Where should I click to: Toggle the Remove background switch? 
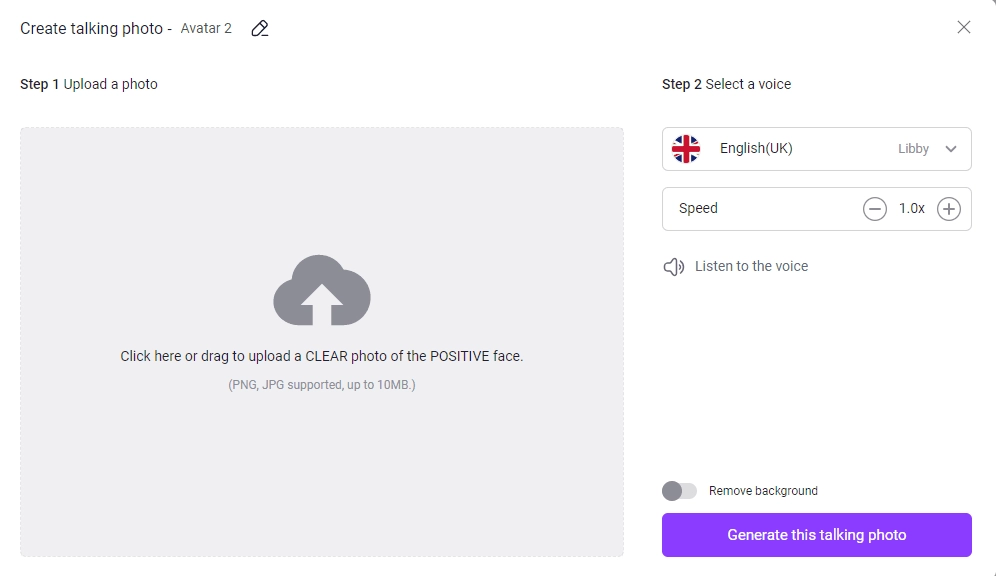click(680, 491)
